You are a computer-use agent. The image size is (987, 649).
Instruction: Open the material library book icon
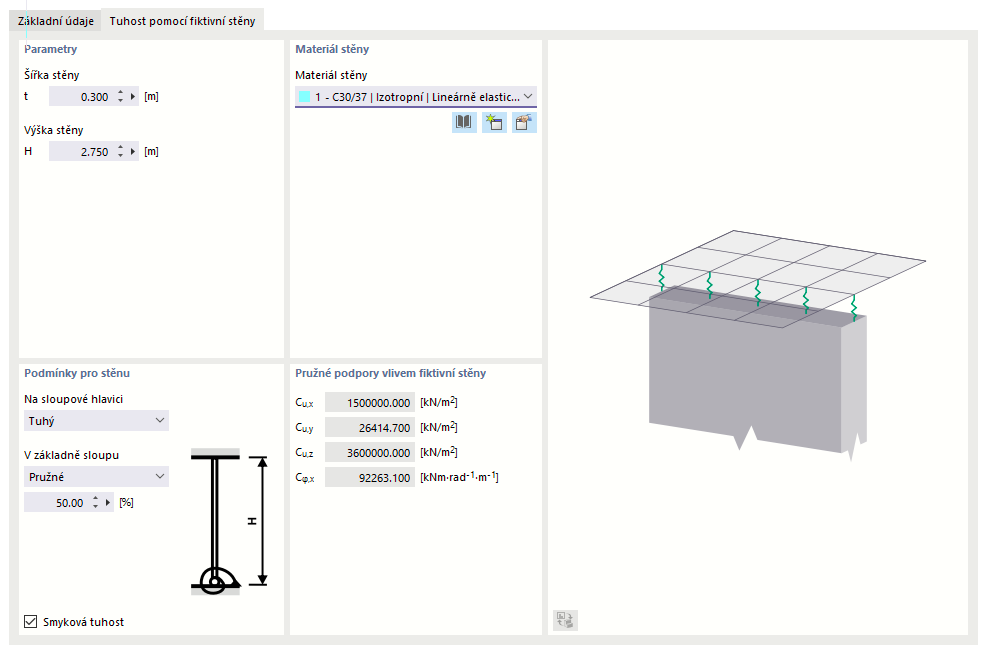(464, 122)
